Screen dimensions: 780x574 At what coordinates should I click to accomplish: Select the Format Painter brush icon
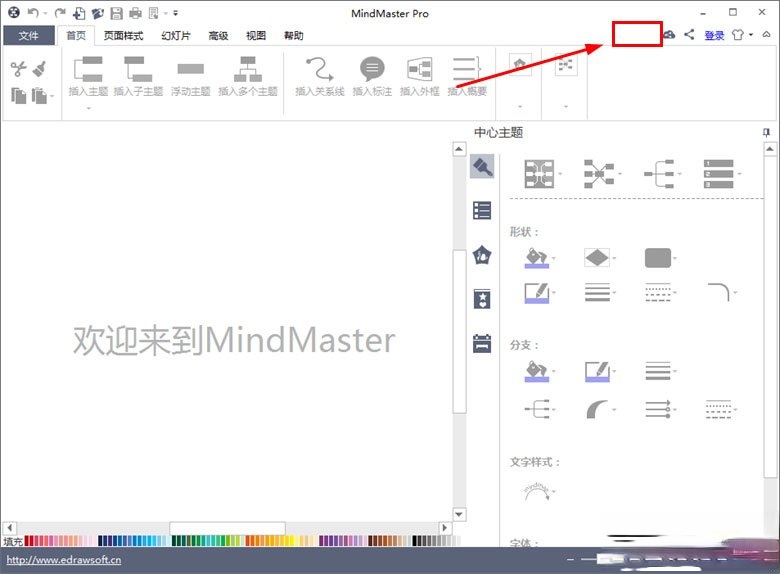[40, 69]
